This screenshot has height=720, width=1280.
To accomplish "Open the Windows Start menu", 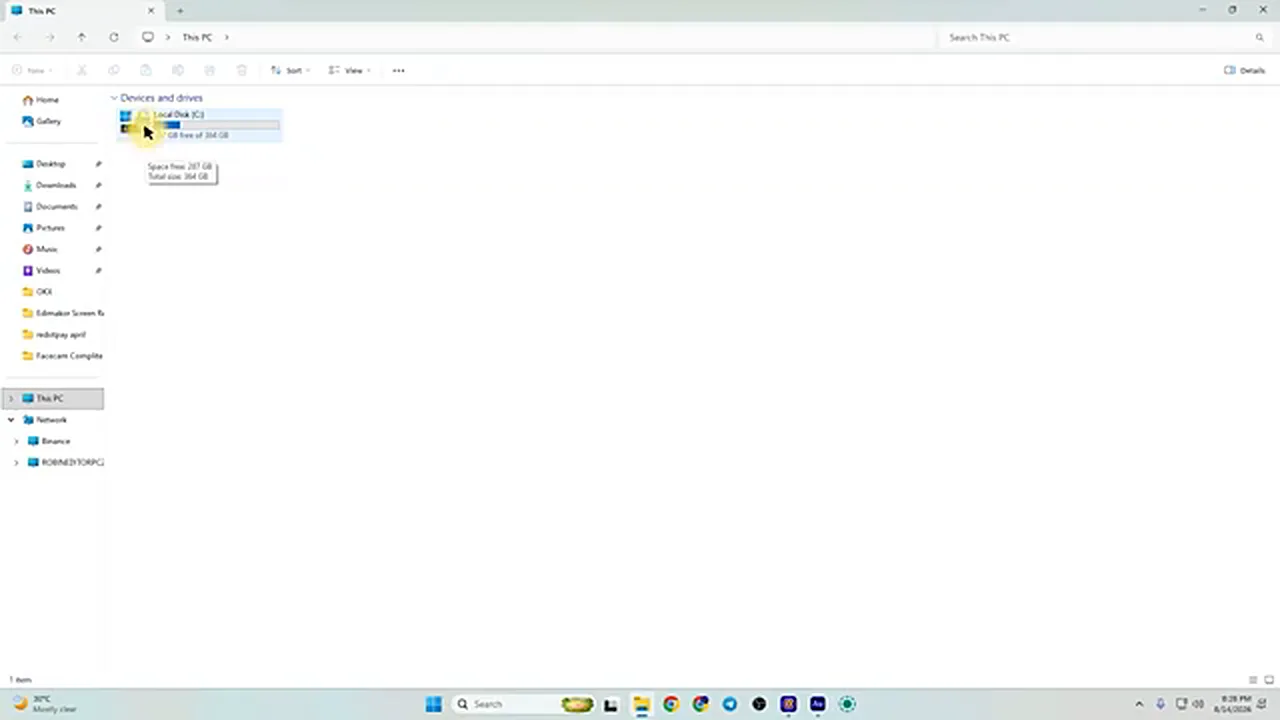I will [433, 704].
